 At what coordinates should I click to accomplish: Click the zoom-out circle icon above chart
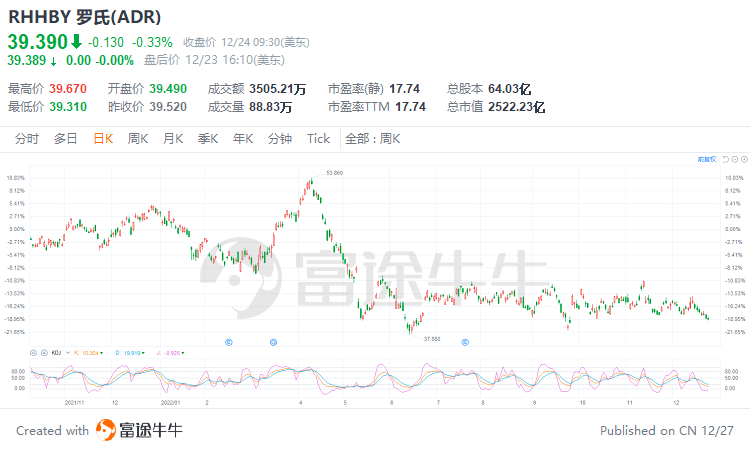[x=735, y=159]
